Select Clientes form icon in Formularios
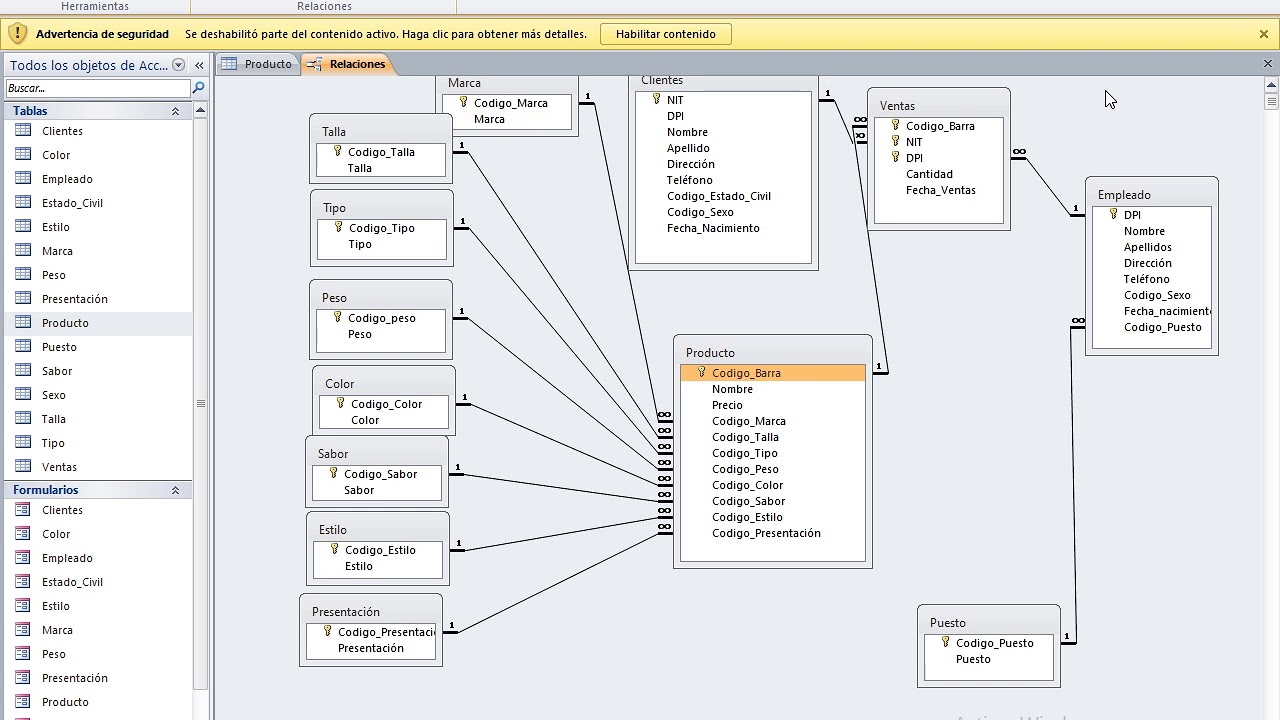The width and height of the screenshot is (1280, 720). [23, 510]
